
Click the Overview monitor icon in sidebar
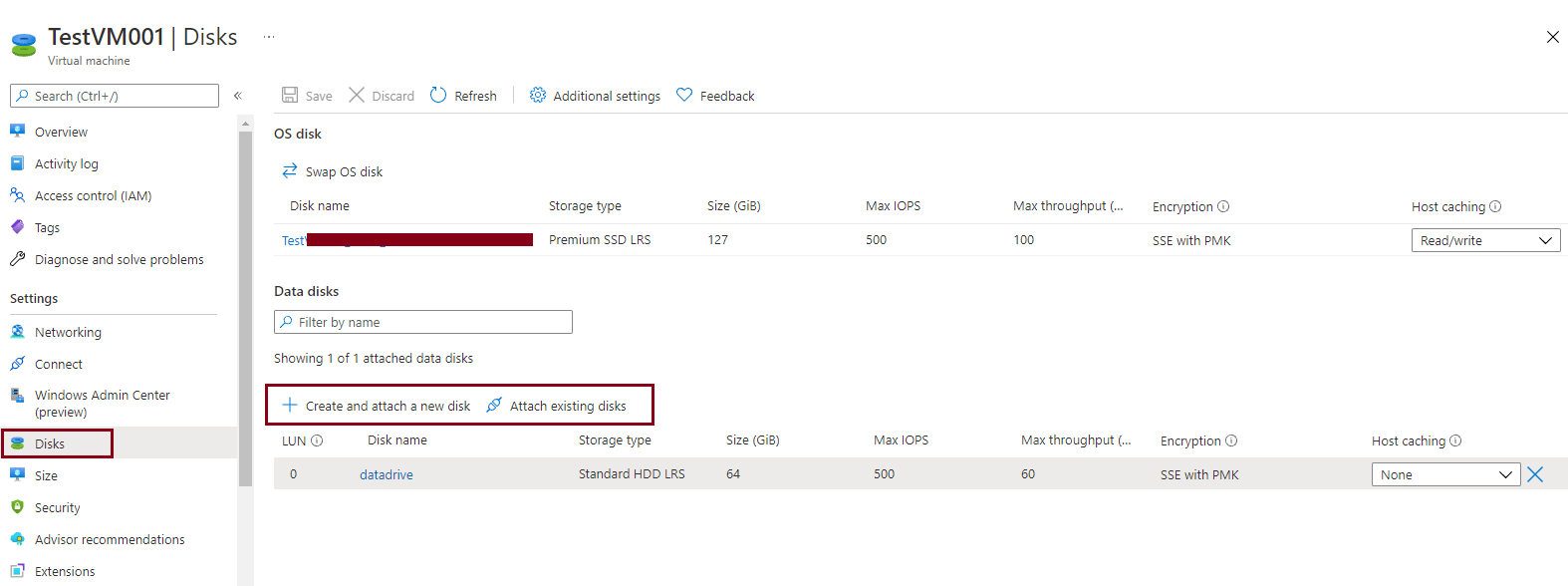pos(17,131)
